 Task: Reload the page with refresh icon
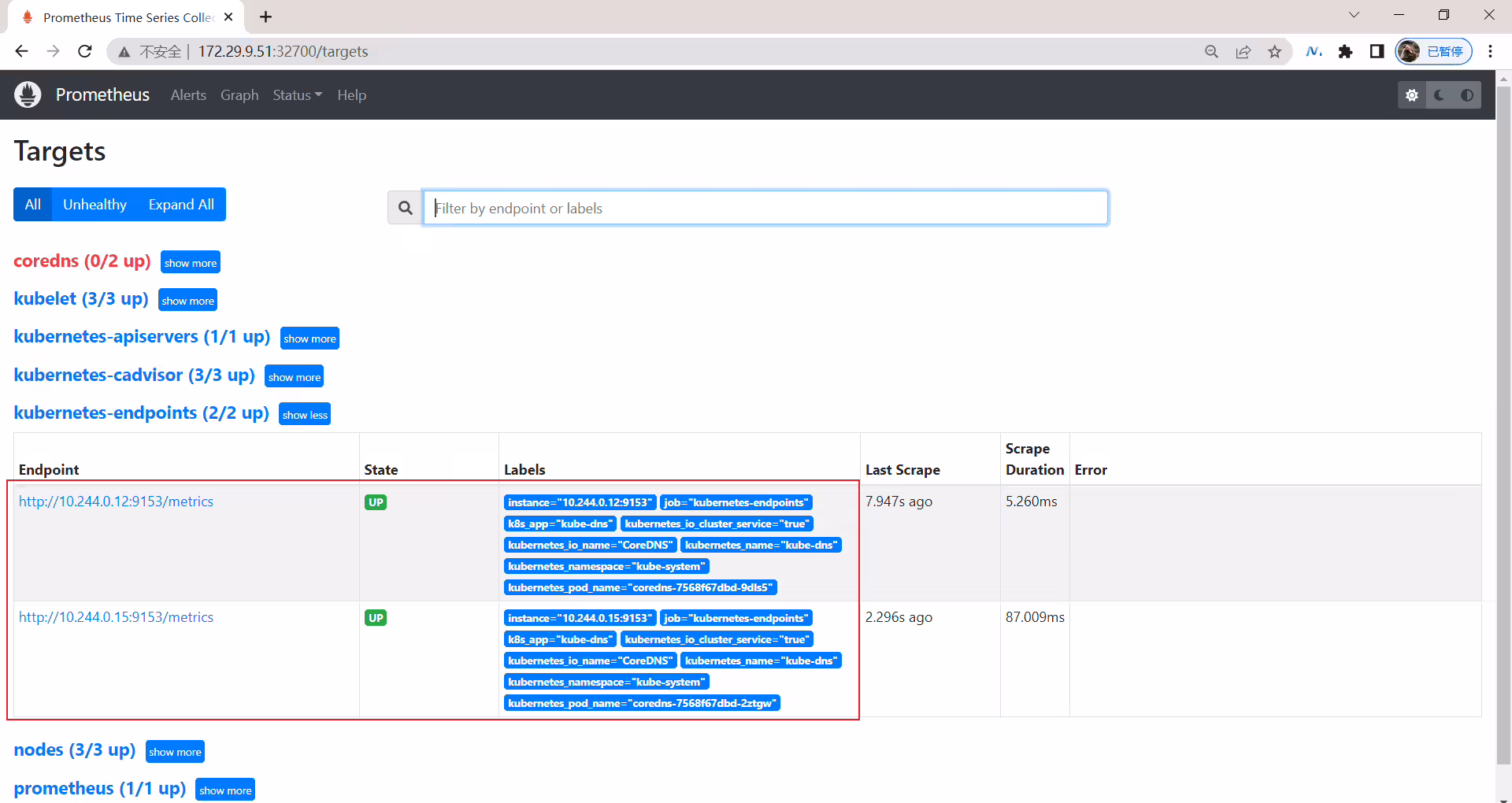(85, 51)
